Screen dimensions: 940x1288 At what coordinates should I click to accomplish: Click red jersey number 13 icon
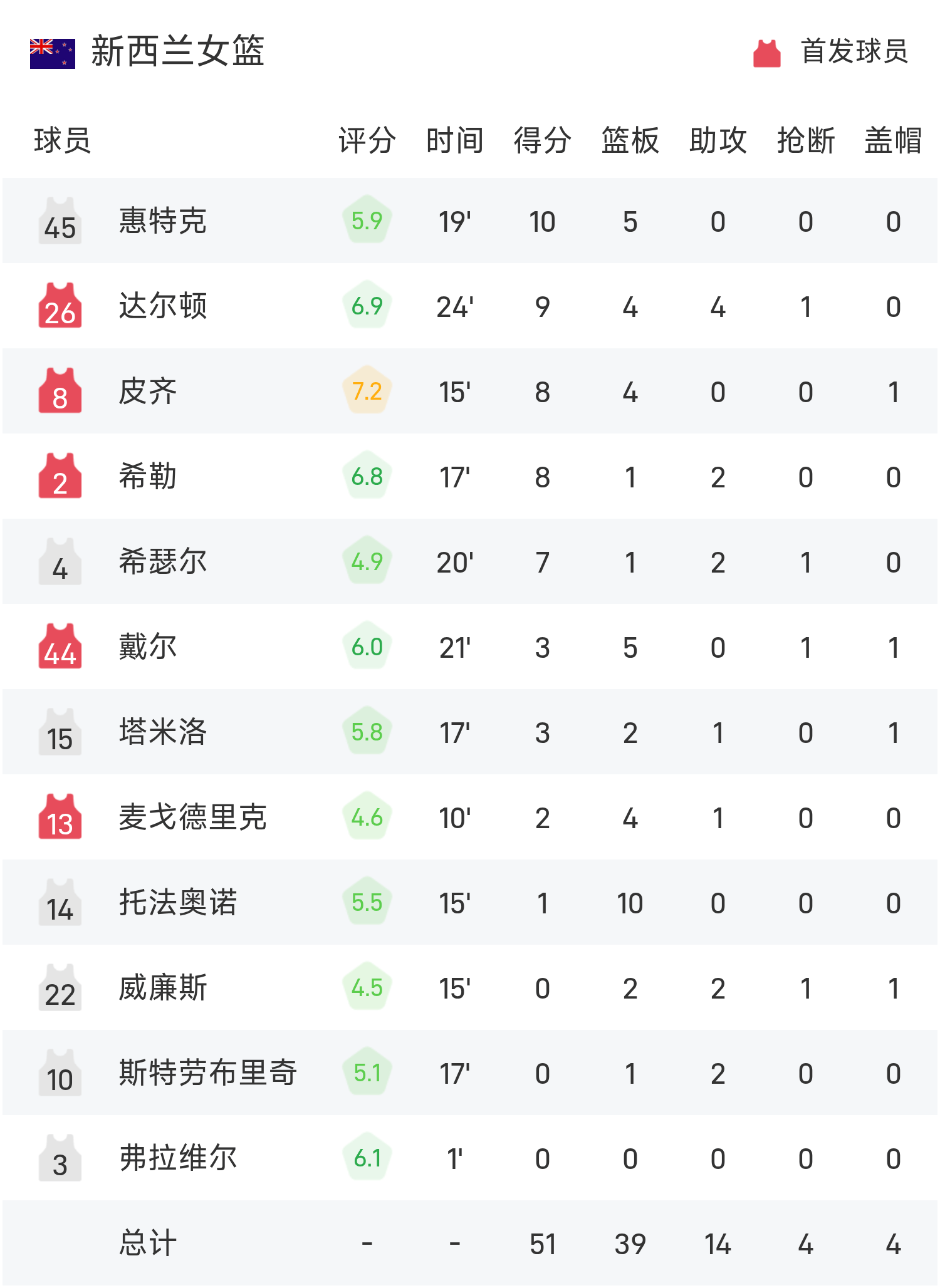click(x=60, y=818)
